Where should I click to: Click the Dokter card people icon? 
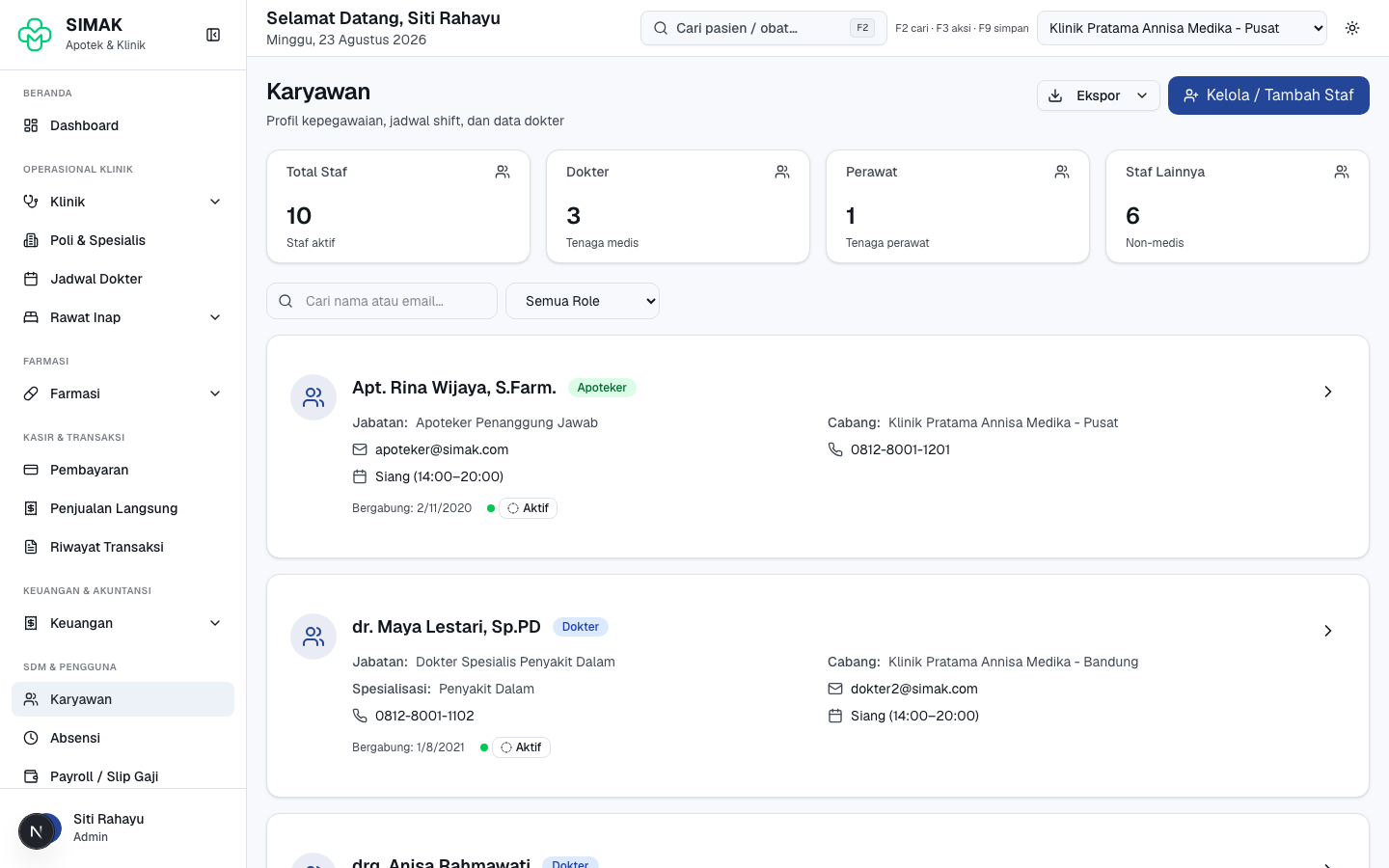pyautogui.click(x=782, y=172)
